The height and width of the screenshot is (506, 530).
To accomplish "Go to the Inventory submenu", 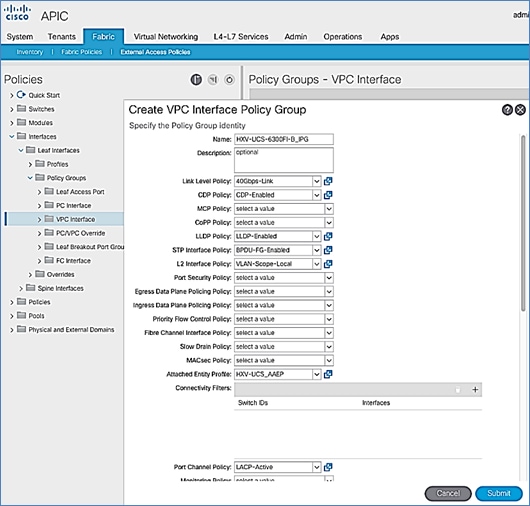I will point(30,52).
